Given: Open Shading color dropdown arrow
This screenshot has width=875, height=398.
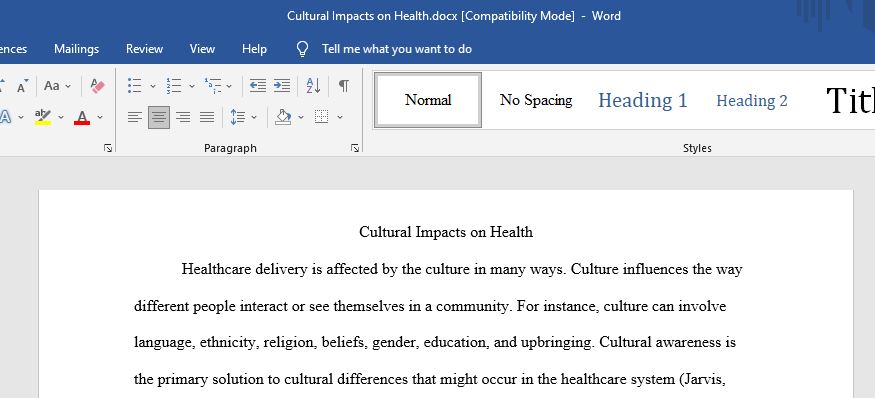Looking at the screenshot, I should pyautogui.click(x=301, y=117).
